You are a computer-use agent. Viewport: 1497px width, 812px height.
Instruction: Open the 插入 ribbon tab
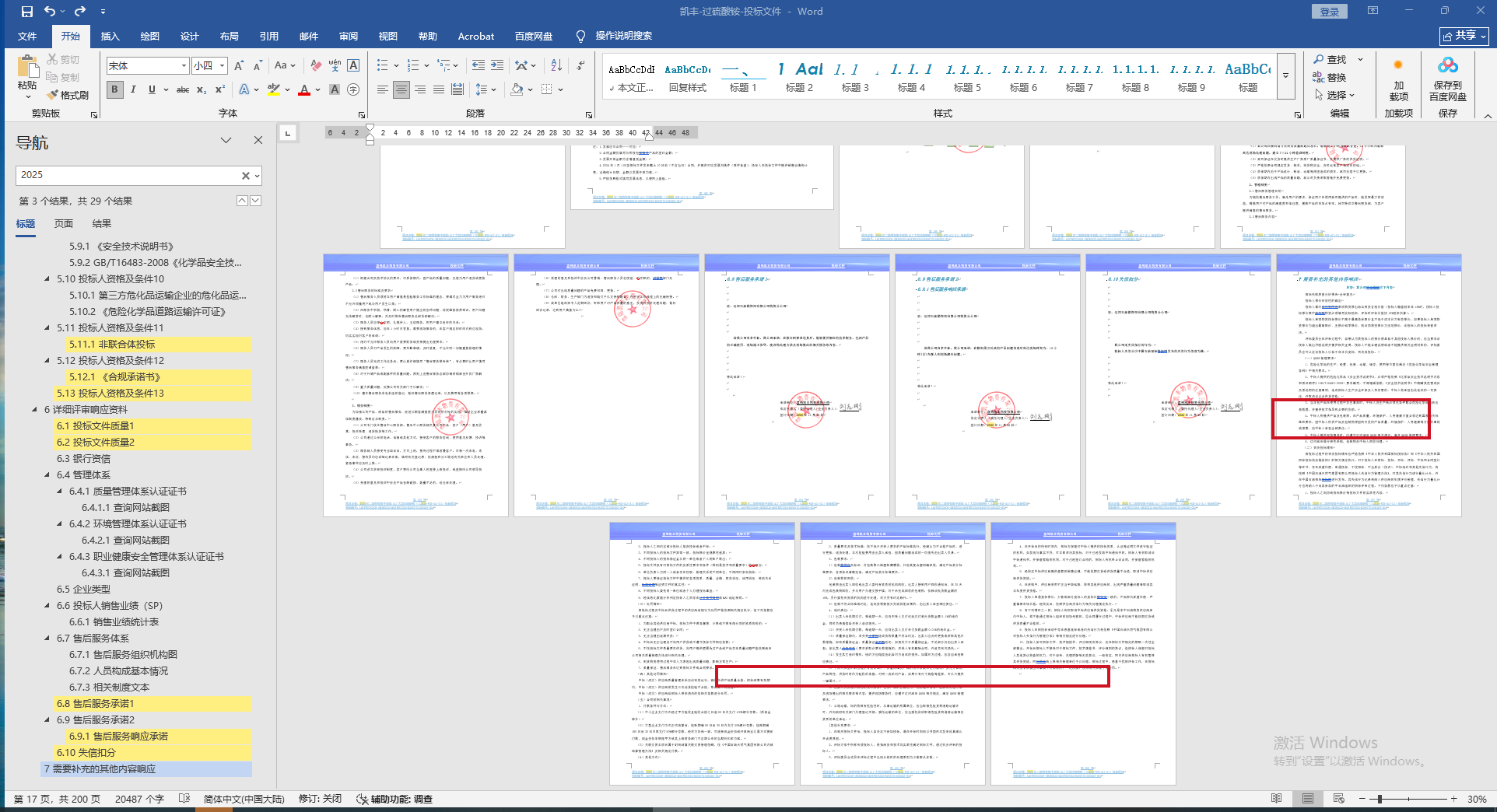tap(110, 36)
